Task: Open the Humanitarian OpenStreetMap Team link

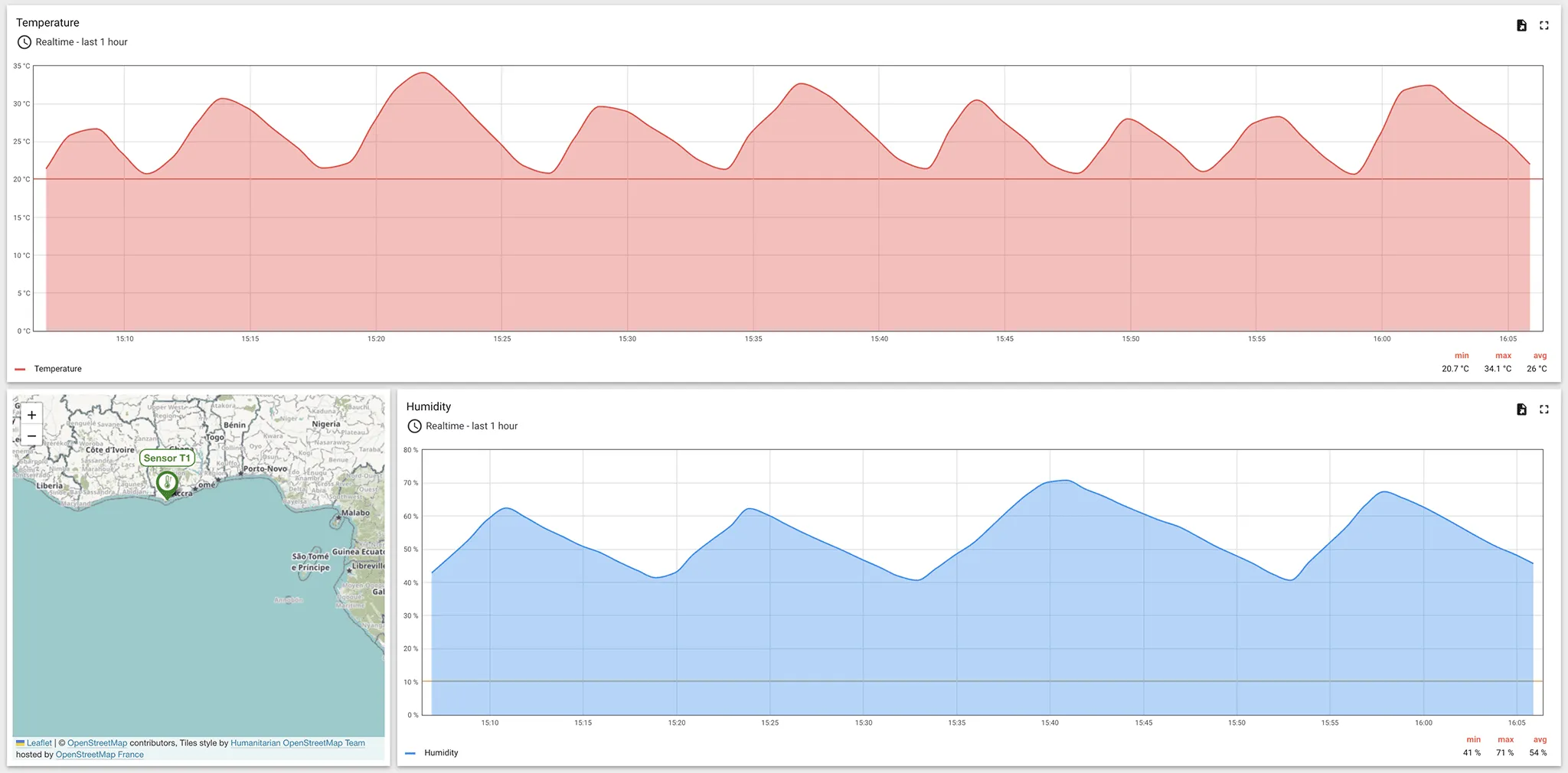Action: tap(297, 742)
